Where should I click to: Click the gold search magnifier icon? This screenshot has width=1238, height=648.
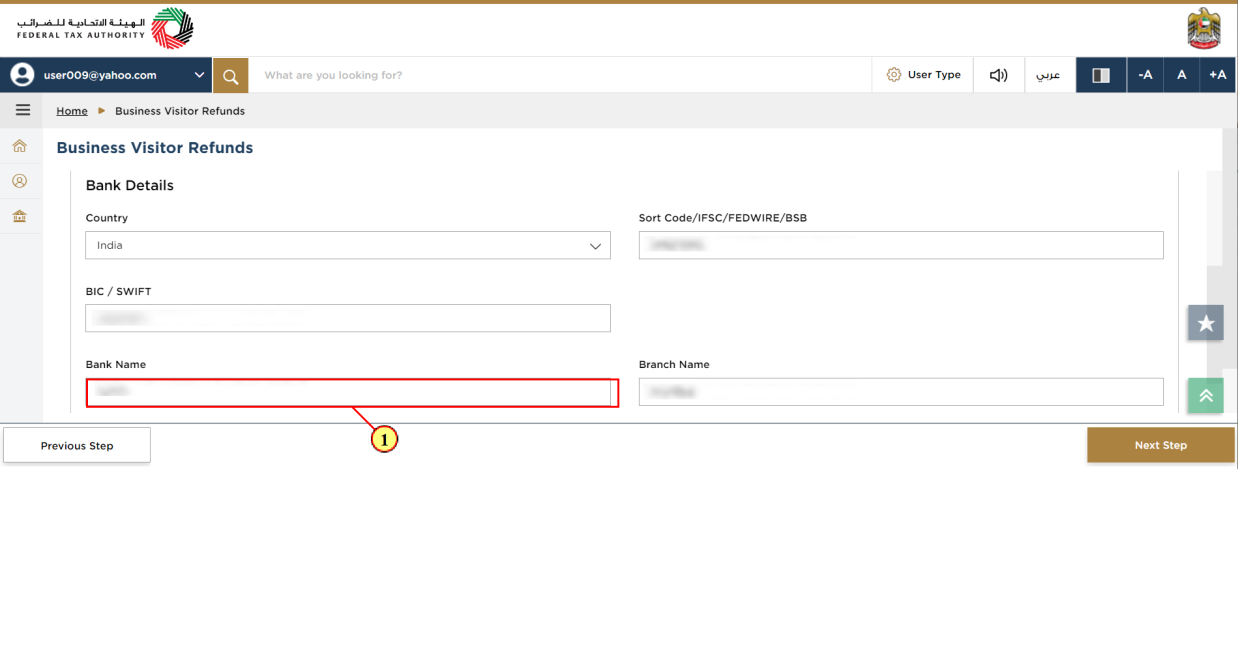point(230,75)
